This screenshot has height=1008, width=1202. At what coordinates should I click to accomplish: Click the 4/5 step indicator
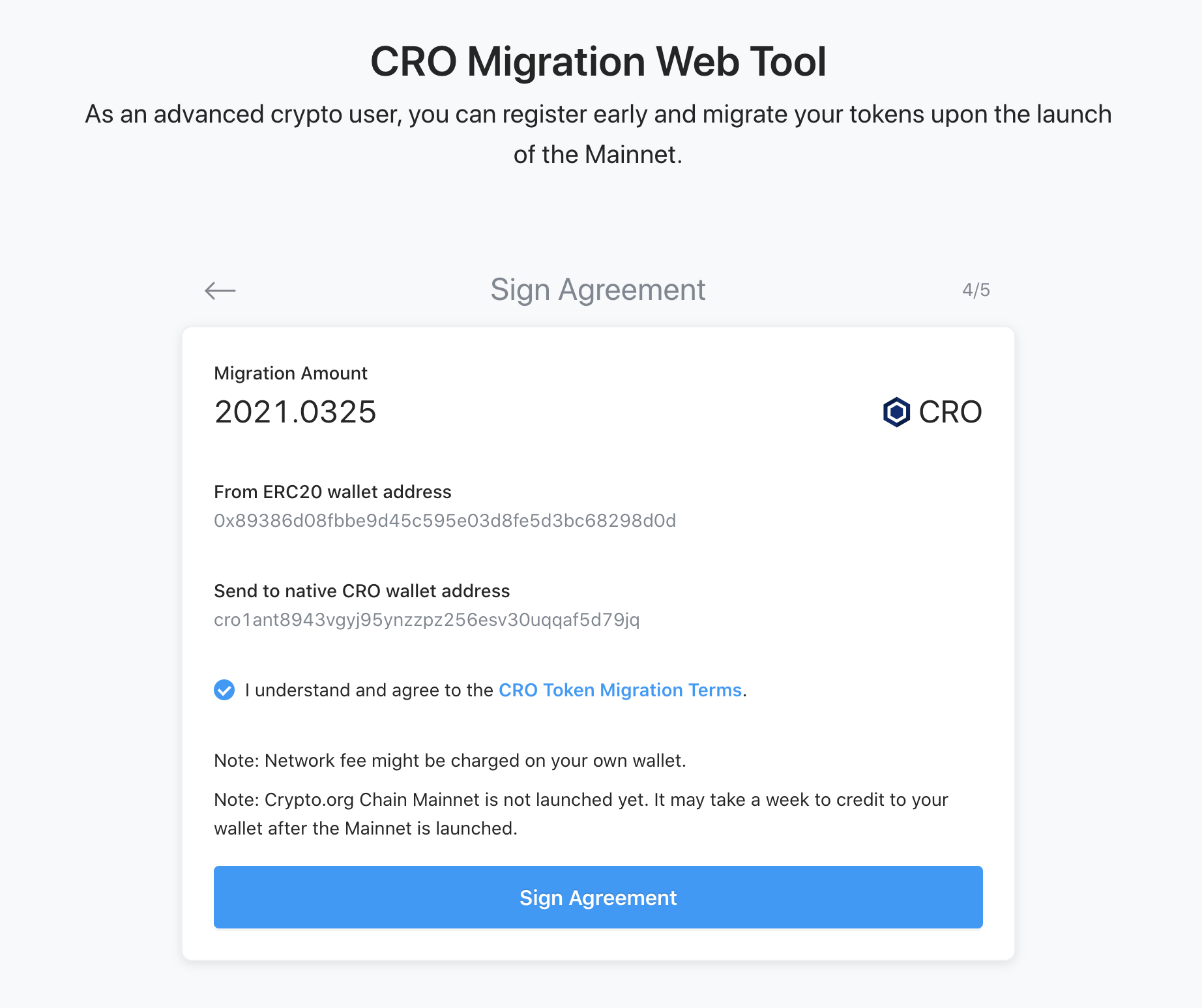(x=976, y=290)
